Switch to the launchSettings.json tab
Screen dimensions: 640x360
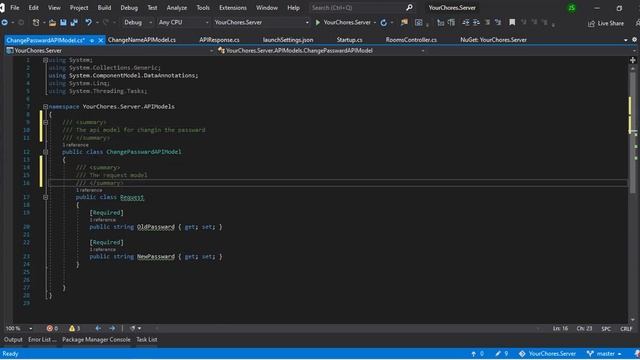(288, 40)
